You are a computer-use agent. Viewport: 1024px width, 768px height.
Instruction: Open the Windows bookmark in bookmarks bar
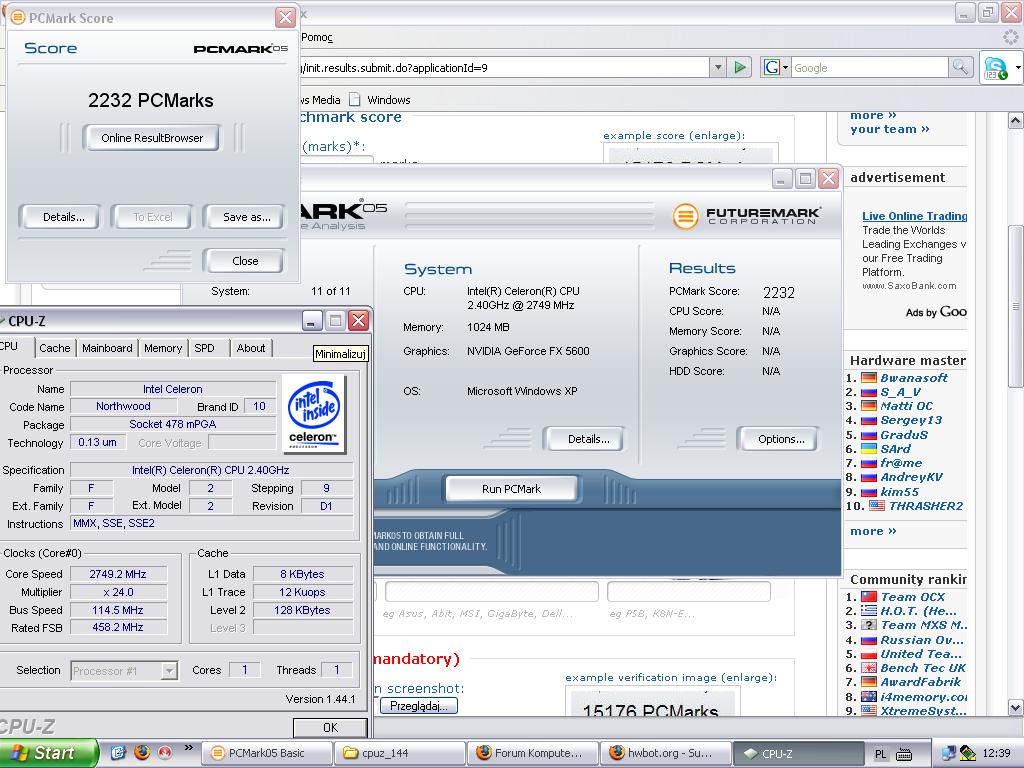coord(380,100)
